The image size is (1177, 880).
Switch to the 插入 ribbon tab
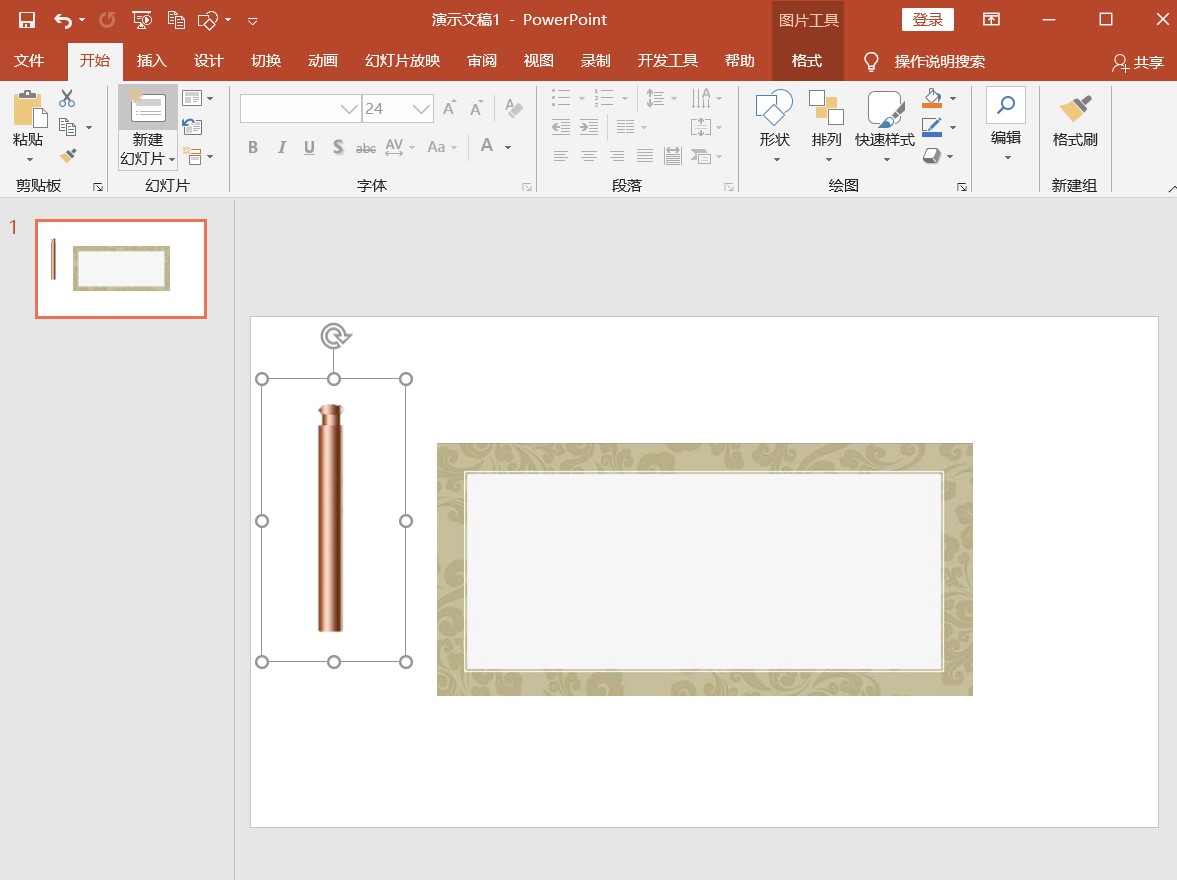pos(151,61)
